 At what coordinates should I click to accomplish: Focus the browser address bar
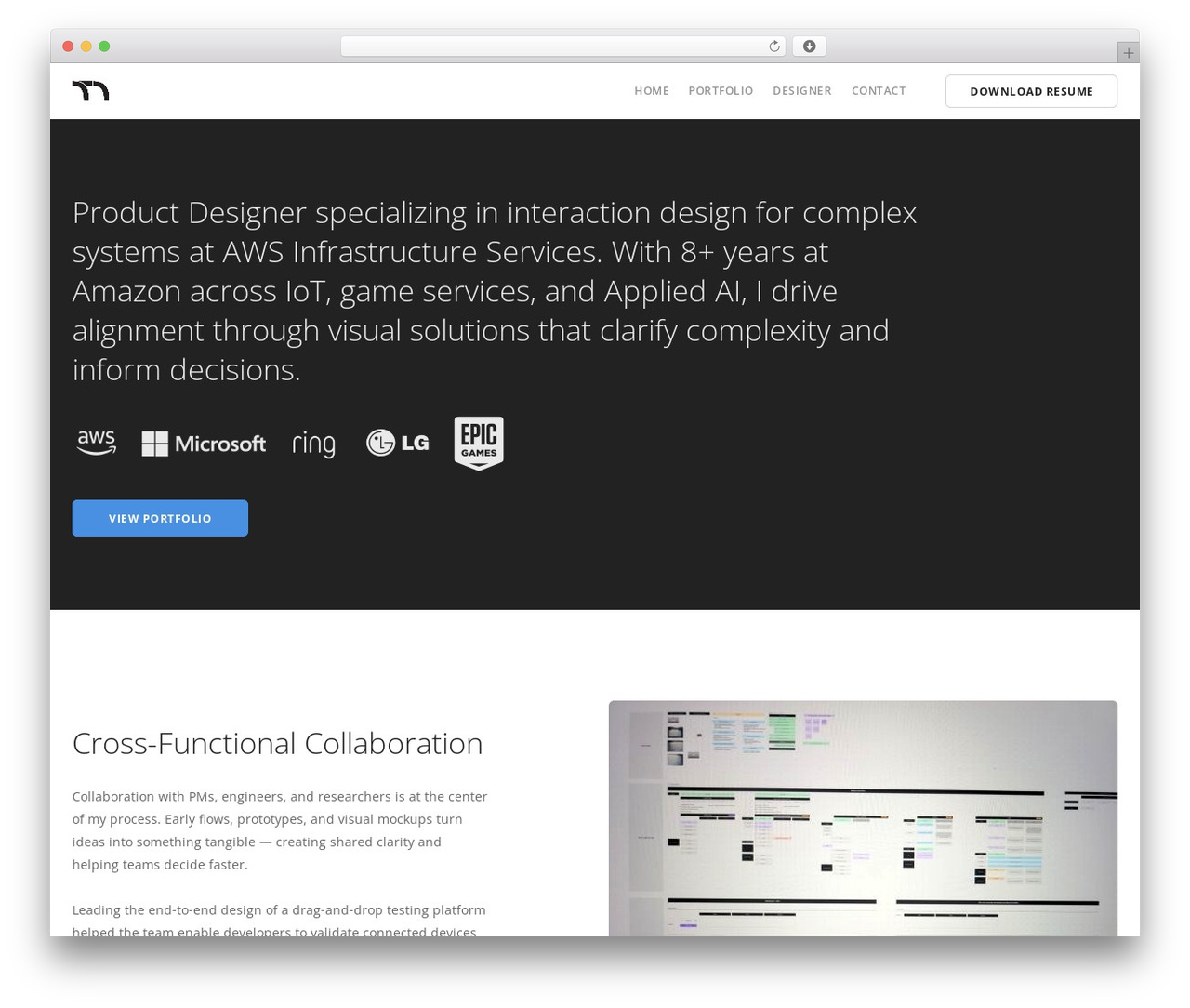[x=562, y=46]
